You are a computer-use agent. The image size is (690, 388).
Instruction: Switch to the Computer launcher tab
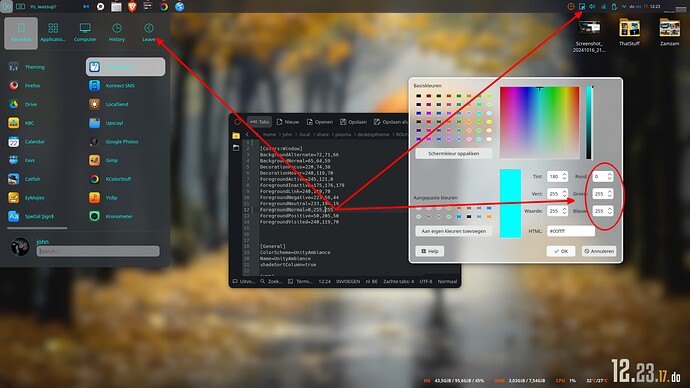click(x=85, y=33)
